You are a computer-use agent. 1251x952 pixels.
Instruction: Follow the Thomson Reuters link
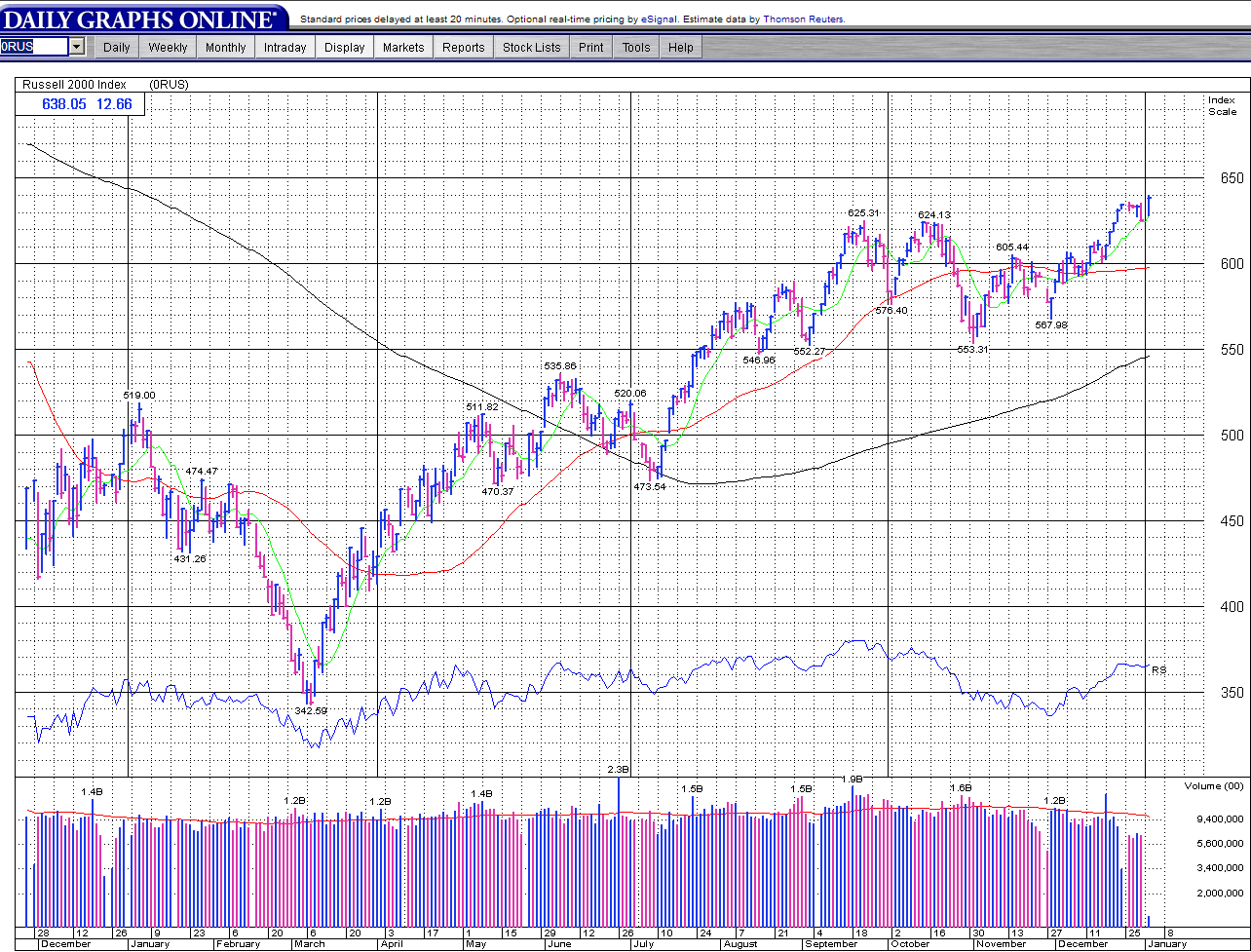click(803, 19)
